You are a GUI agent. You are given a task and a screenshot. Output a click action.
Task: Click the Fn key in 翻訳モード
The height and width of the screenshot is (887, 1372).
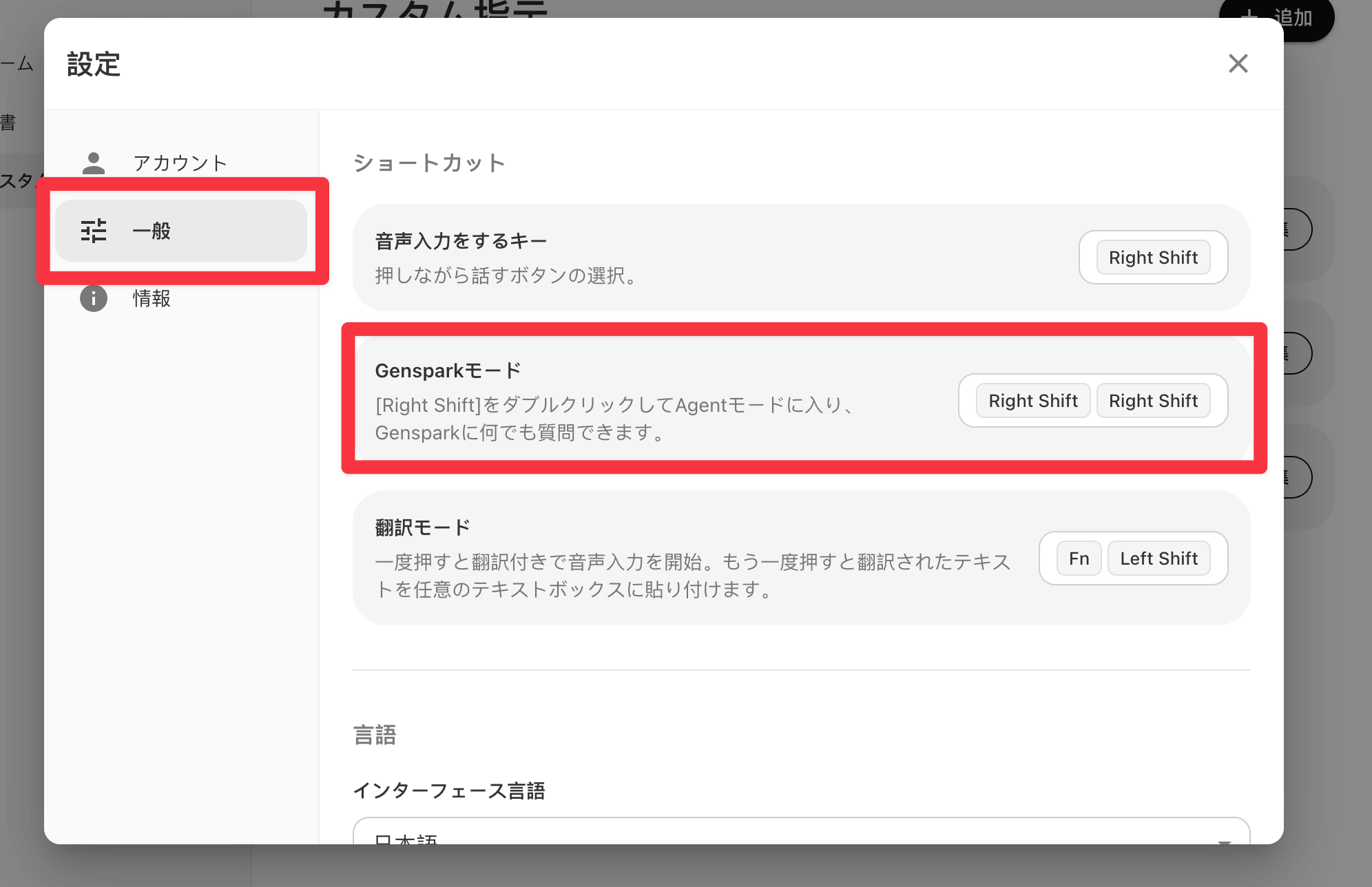[x=1079, y=559]
